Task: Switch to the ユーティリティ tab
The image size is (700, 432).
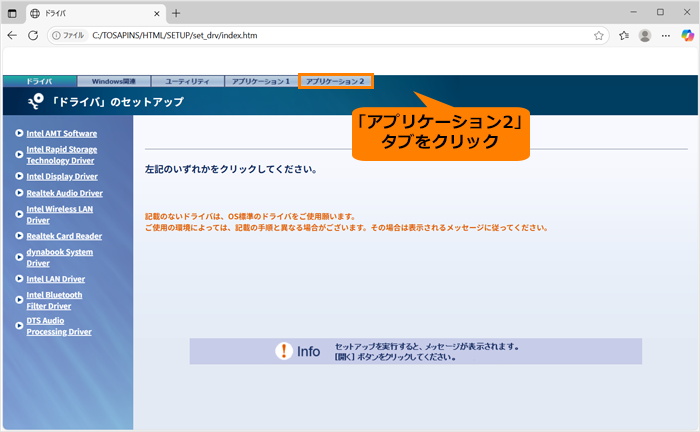Action: tap(187, 81)
